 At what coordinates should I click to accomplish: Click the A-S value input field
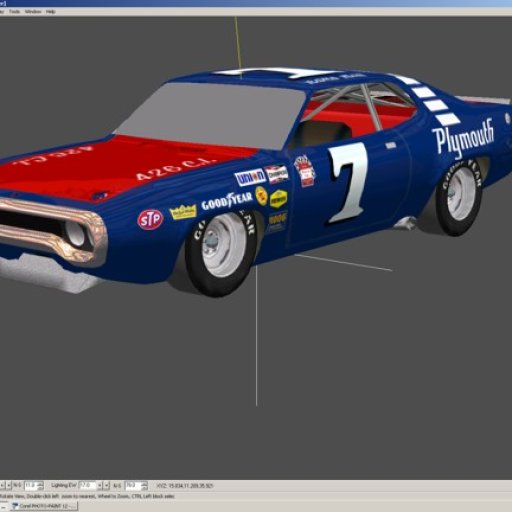pos(132,485)
